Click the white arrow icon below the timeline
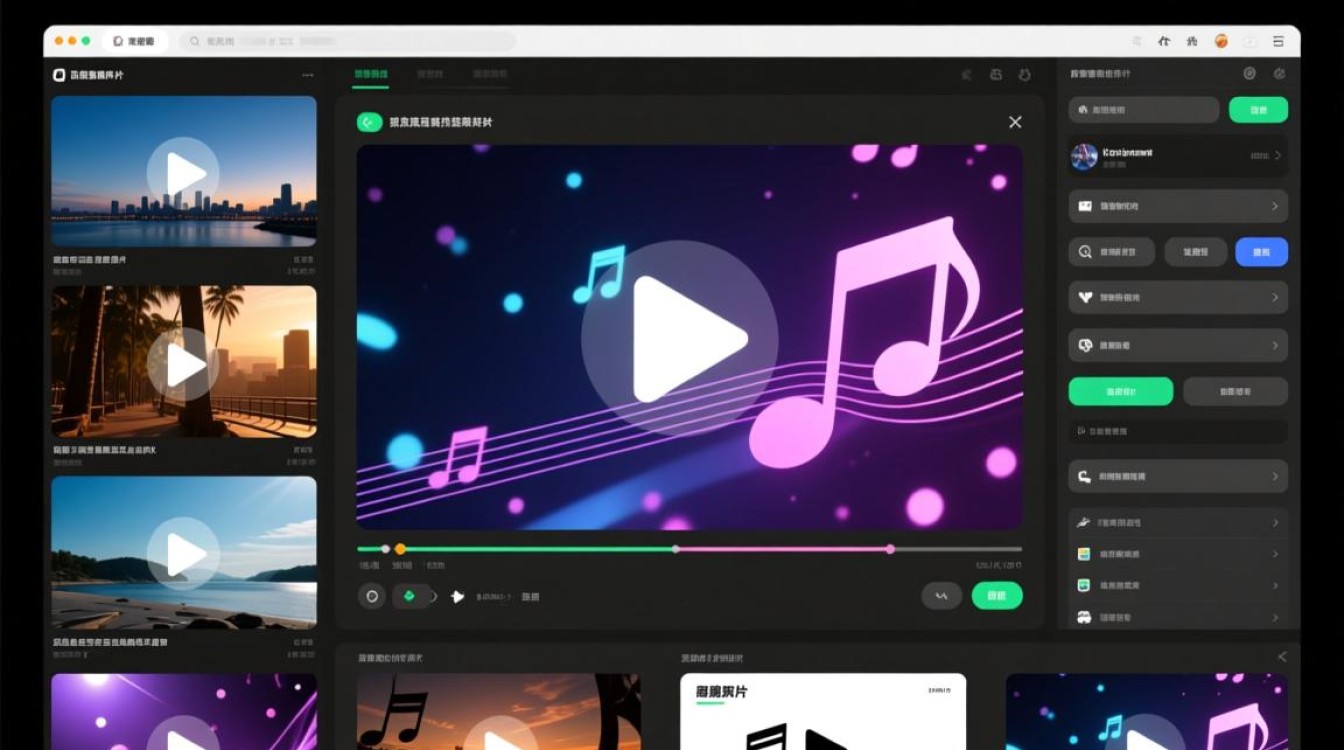 click(x=458, y=596)
